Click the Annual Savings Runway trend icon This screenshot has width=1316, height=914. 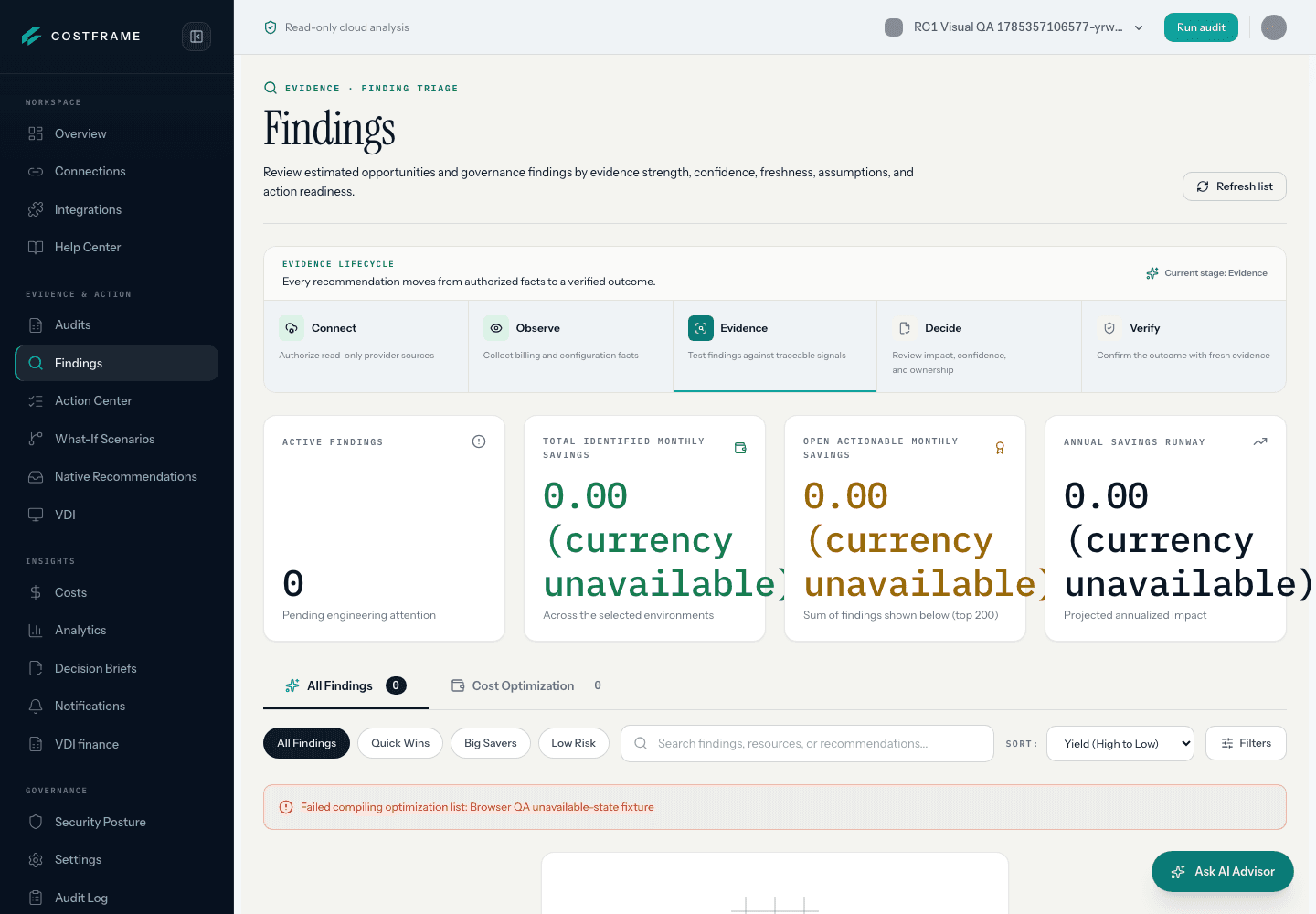(x=1260, y=441)
